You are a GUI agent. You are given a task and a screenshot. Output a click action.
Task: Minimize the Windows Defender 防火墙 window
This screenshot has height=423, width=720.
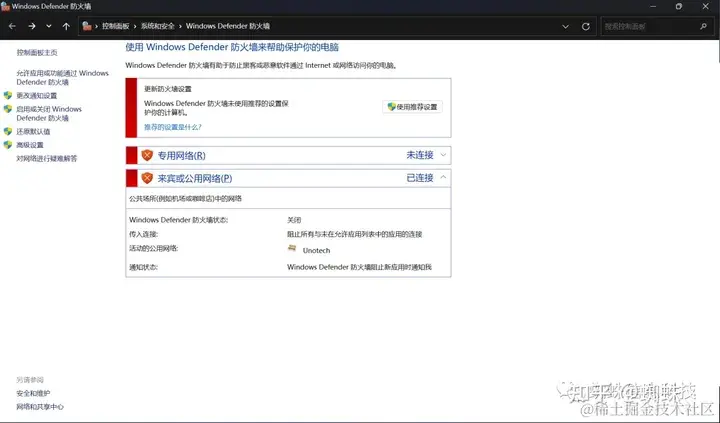[x=653, y=6]
